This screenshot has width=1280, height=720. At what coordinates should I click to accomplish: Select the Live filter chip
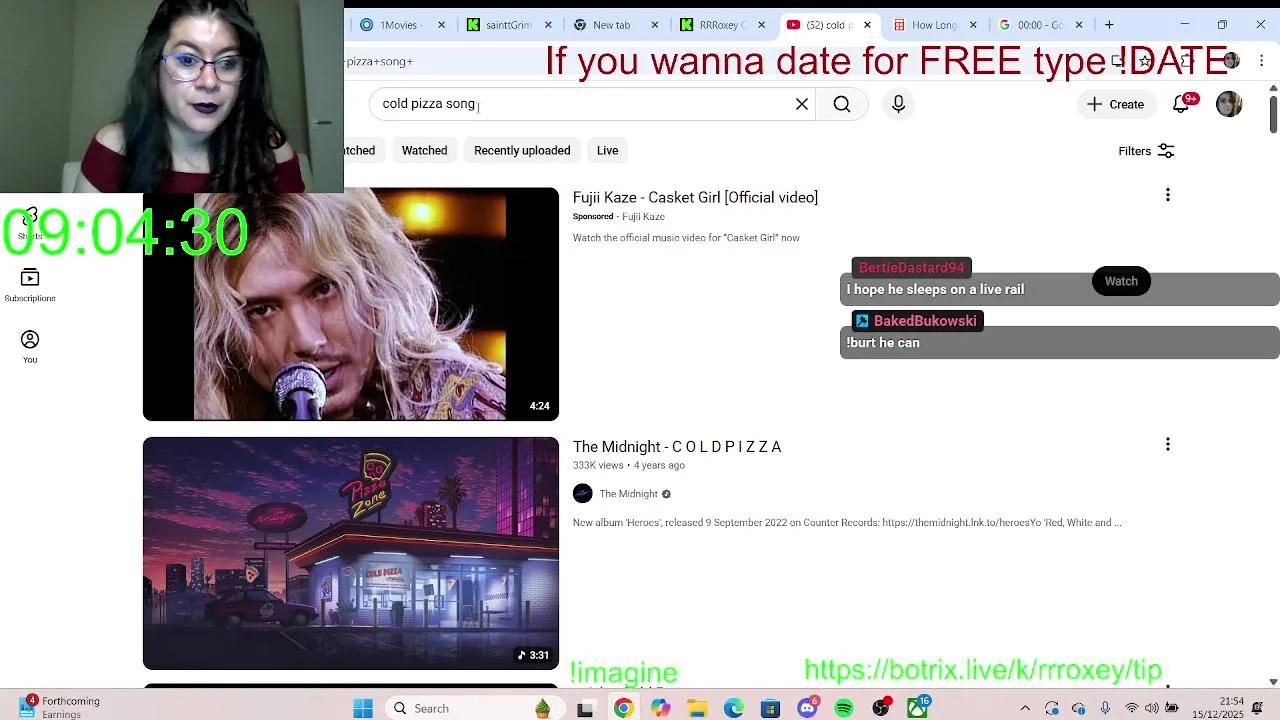[607, 150]
